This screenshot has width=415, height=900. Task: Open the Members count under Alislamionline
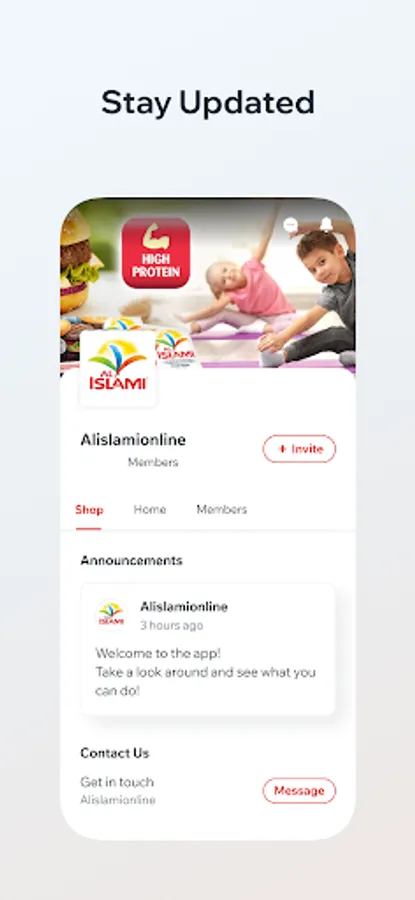click(x=153, y=463)
